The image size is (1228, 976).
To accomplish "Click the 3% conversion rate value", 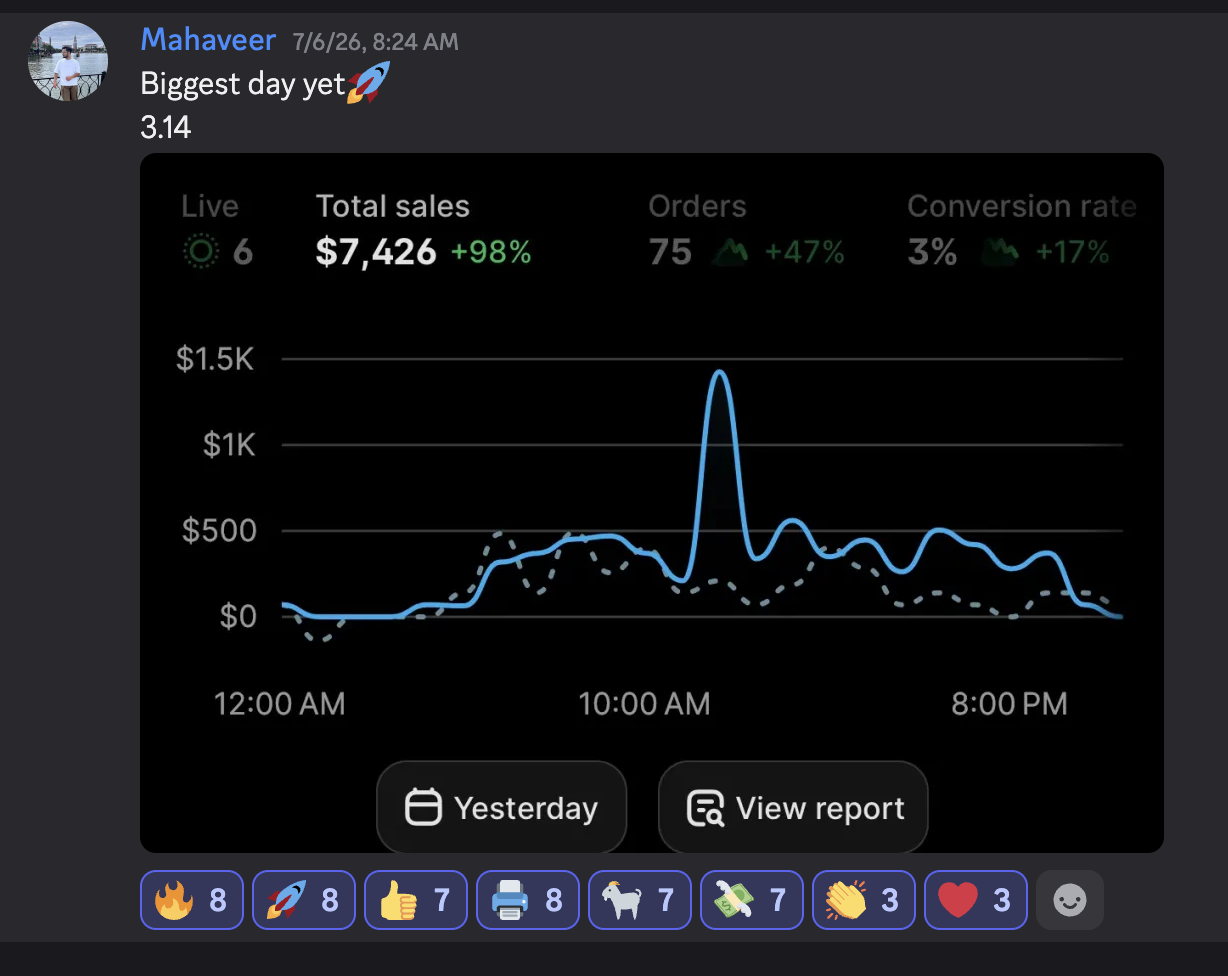I will point(932,252).
